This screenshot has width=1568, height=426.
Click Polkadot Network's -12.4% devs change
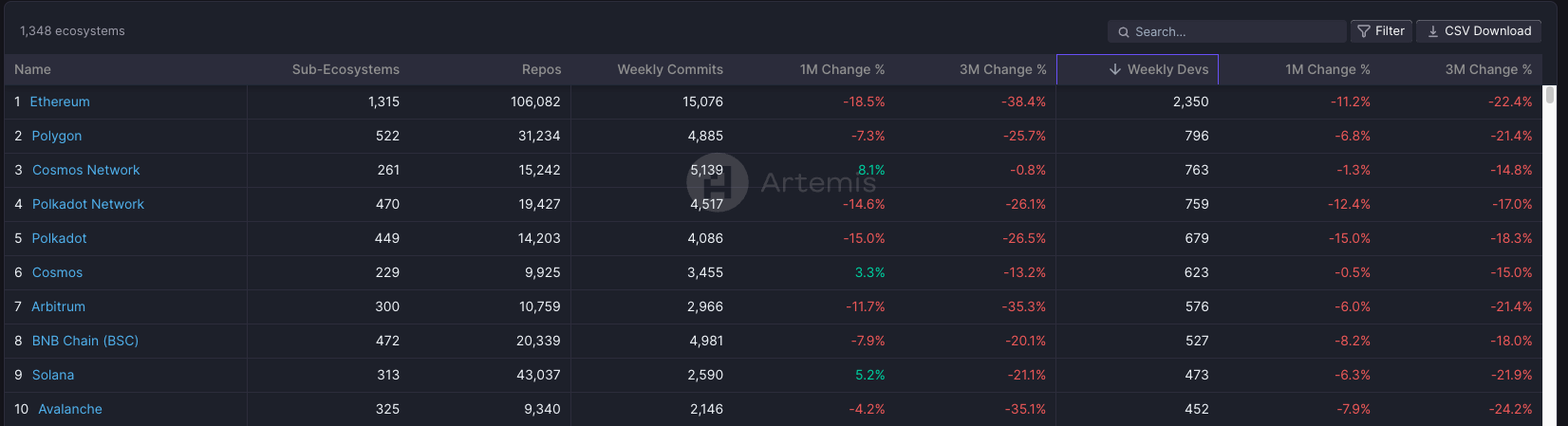(x=1349, y=204)
